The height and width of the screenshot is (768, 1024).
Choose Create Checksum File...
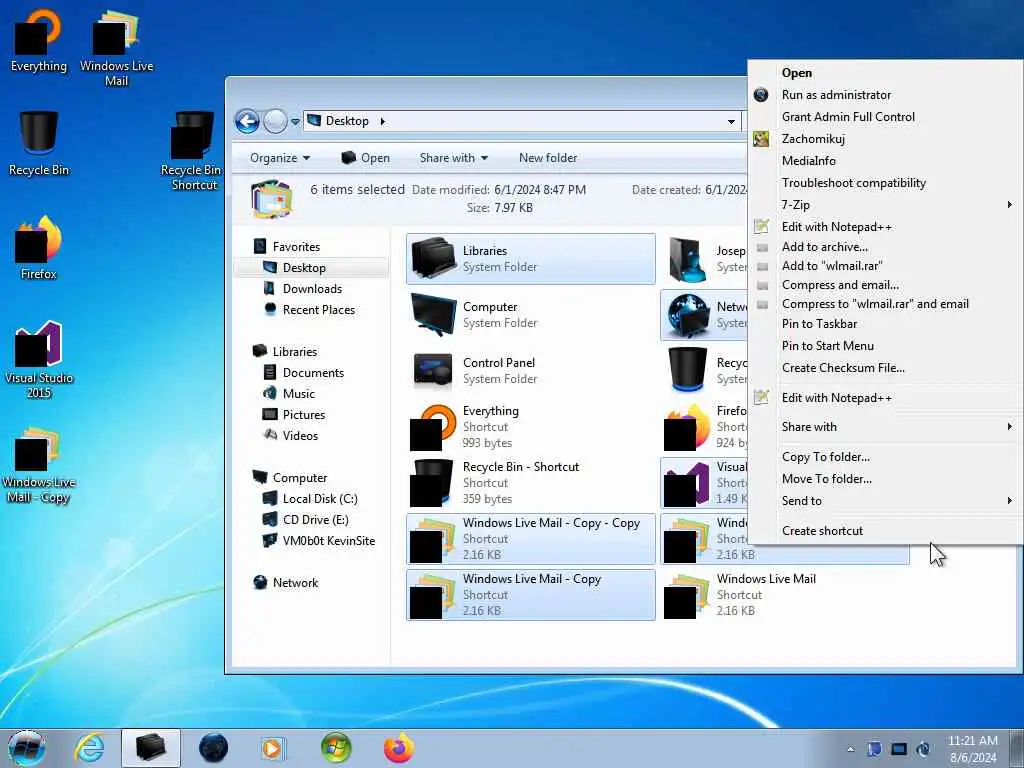pos(887,368)
